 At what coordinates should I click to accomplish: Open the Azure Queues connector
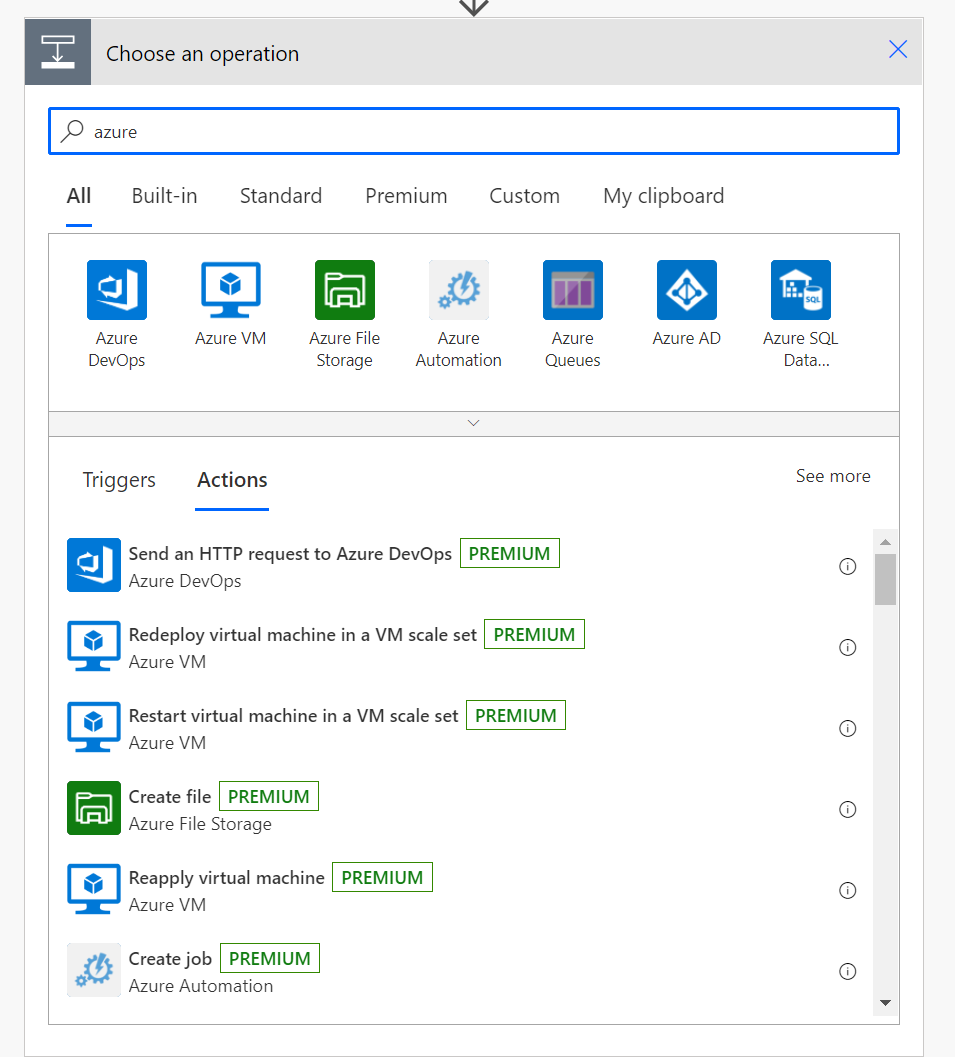[x=573, y=290]
